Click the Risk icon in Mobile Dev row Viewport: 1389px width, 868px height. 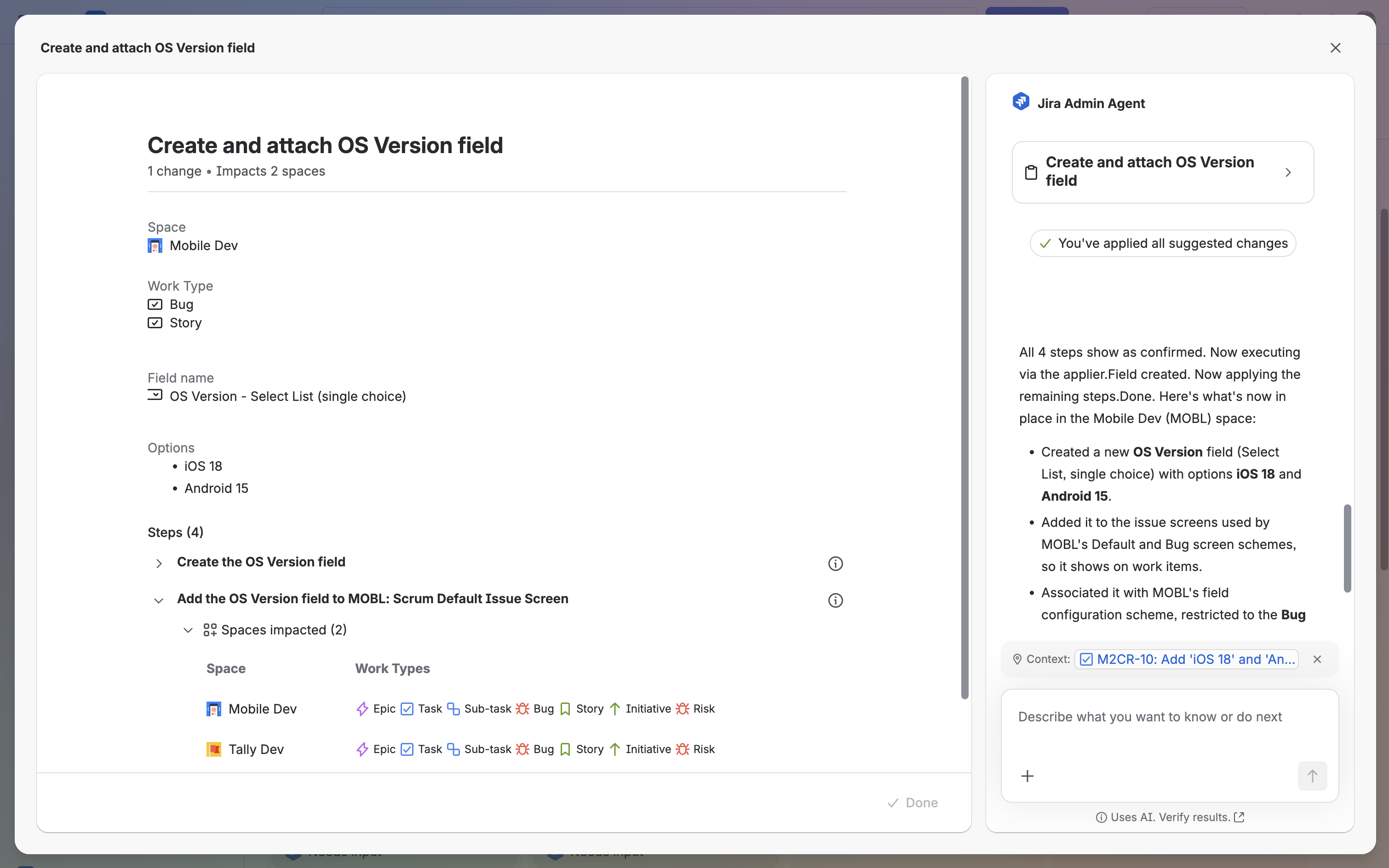682,709
